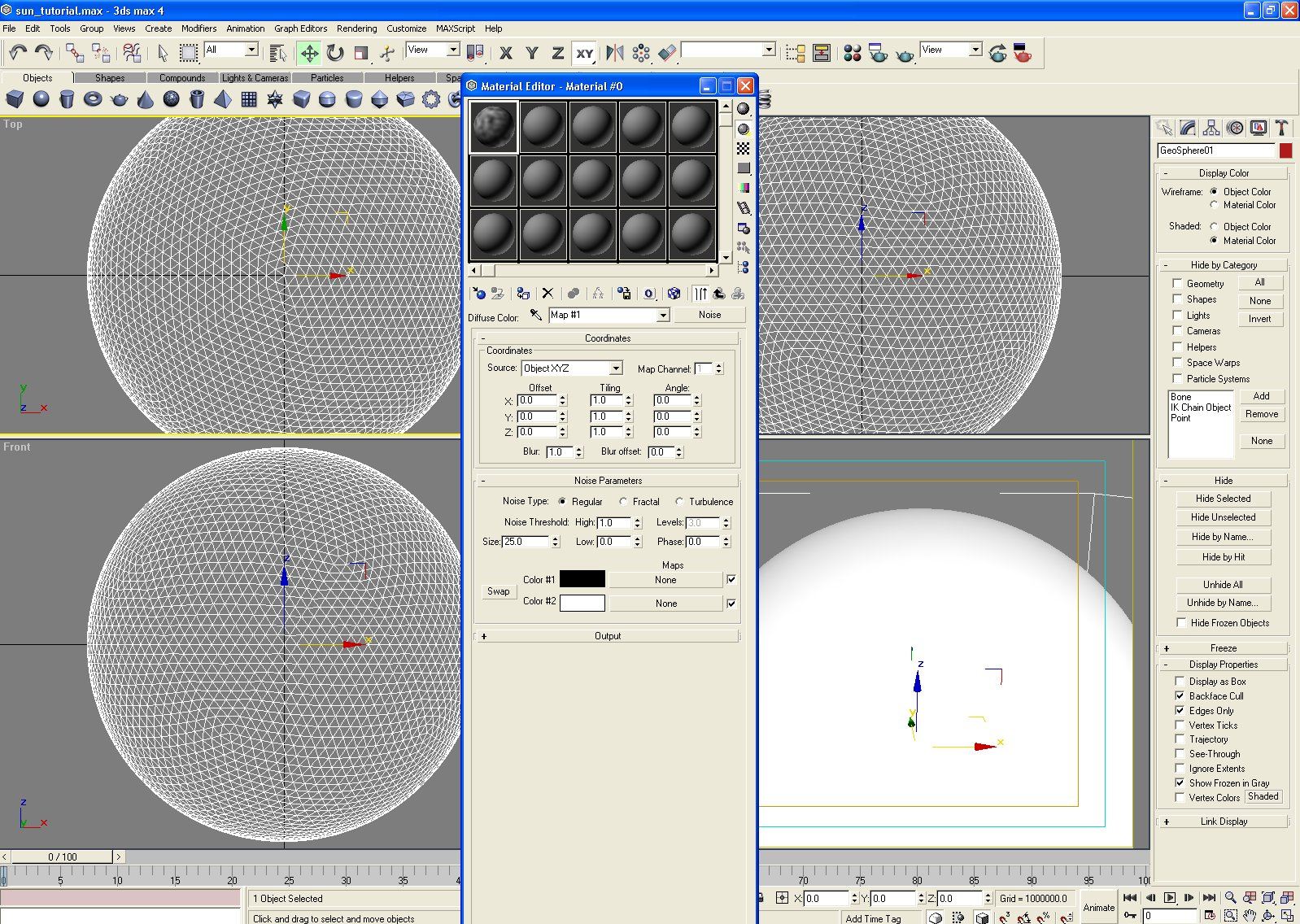Click the noise Size value field
Viewport: 1300px width, 924px height.
526,542
